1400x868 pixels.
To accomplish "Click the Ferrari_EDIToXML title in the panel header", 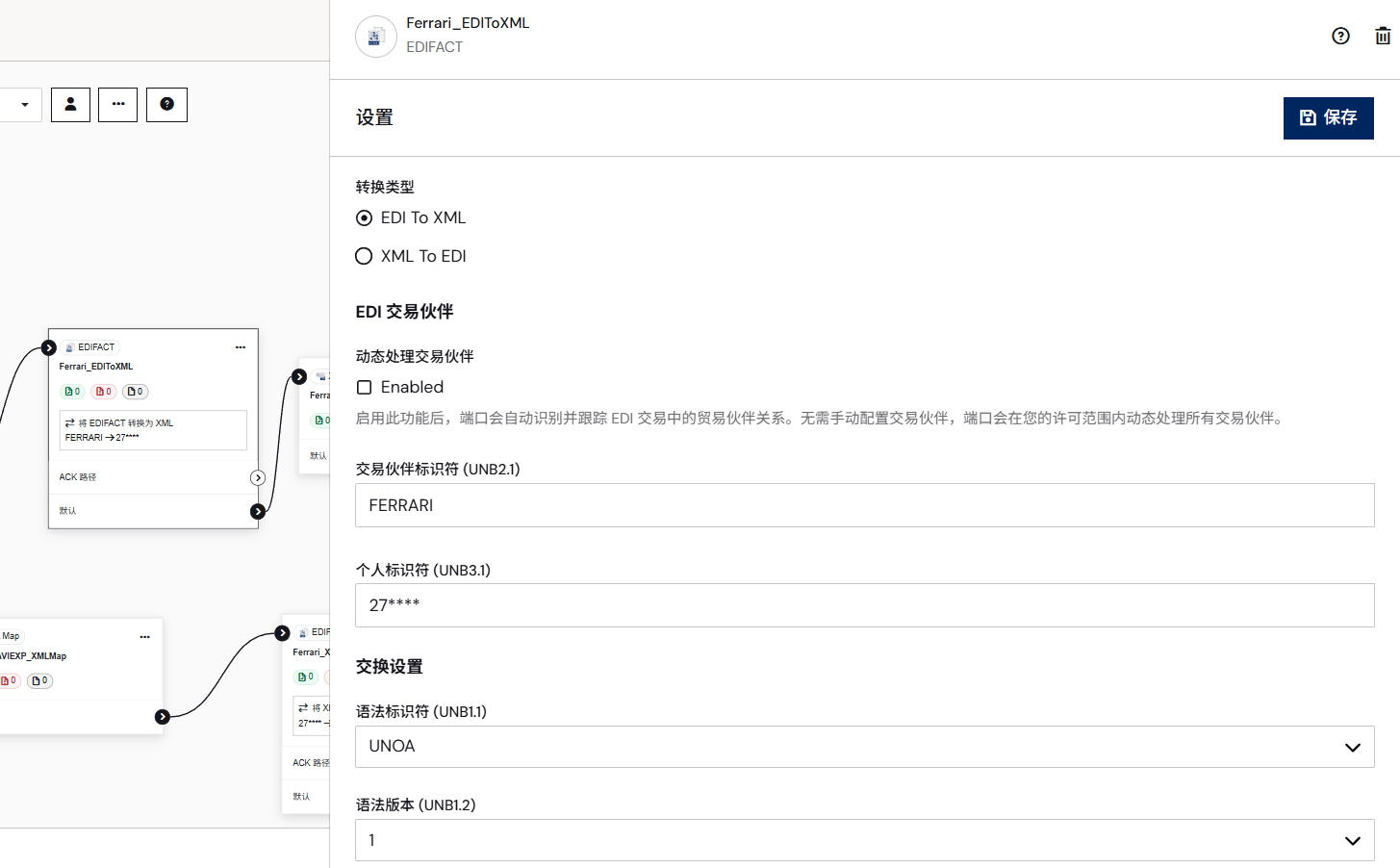I will tap(468, 23).
